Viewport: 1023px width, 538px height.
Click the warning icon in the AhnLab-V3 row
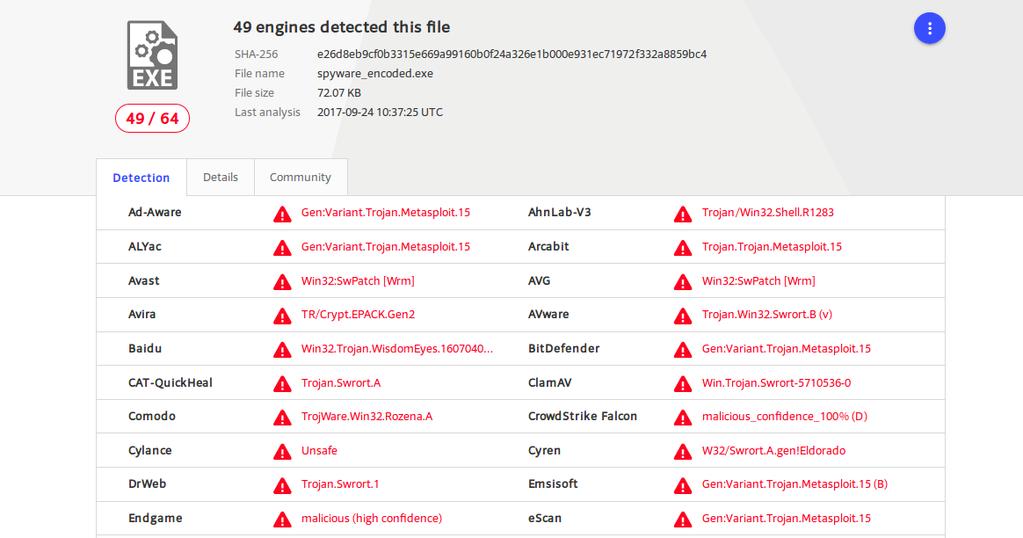click(x=682, y=213)
